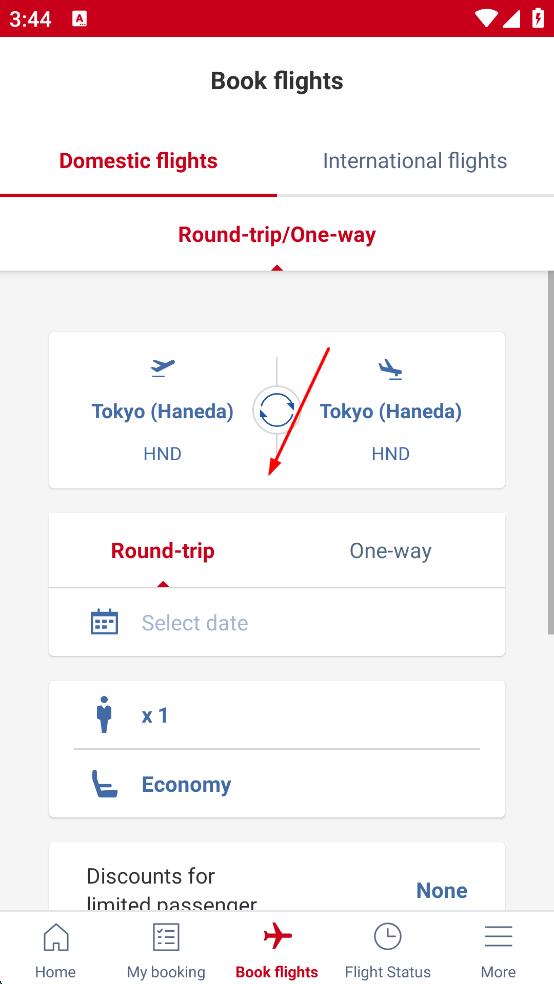Tap the Select date field
This screenshot has width=554, height=984.
(x=277, y=623)
